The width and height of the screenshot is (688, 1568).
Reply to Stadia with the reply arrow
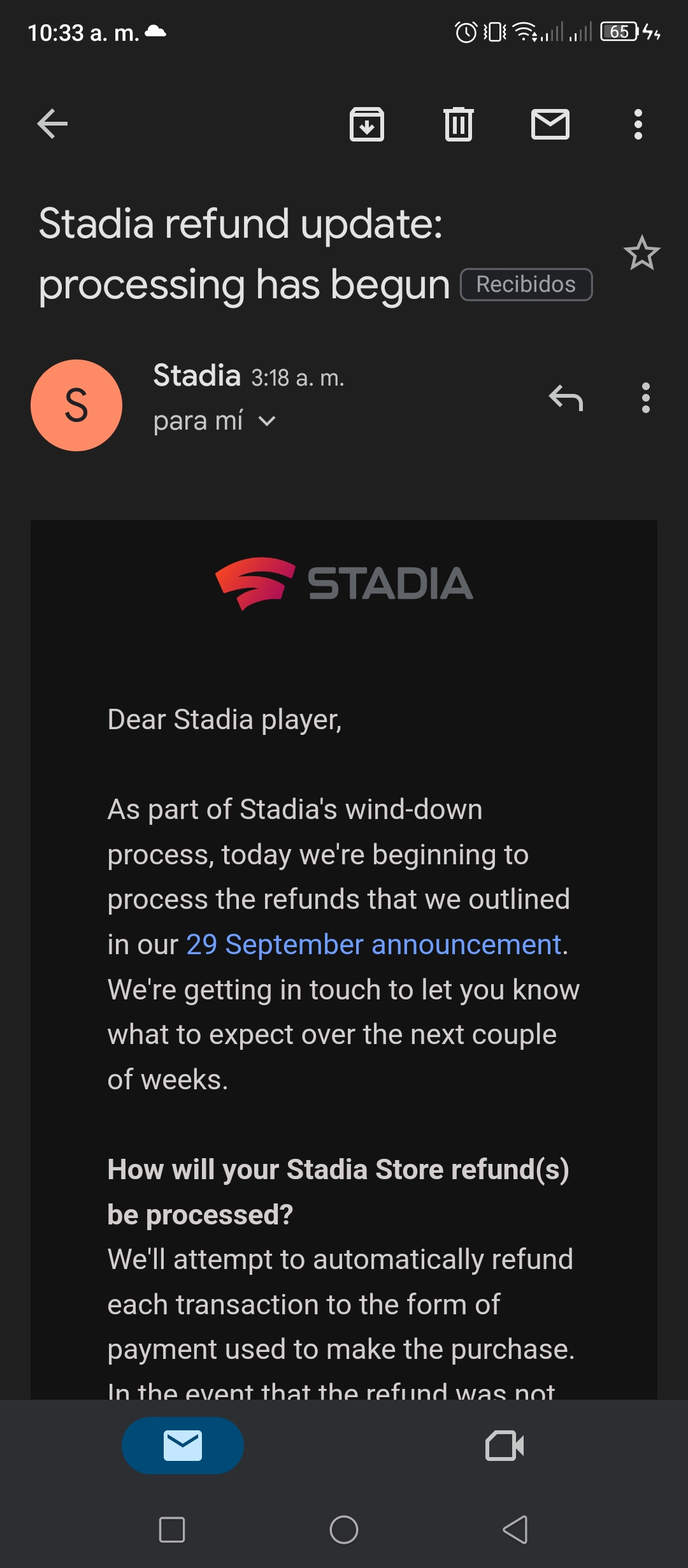click(x=566, y=398)
